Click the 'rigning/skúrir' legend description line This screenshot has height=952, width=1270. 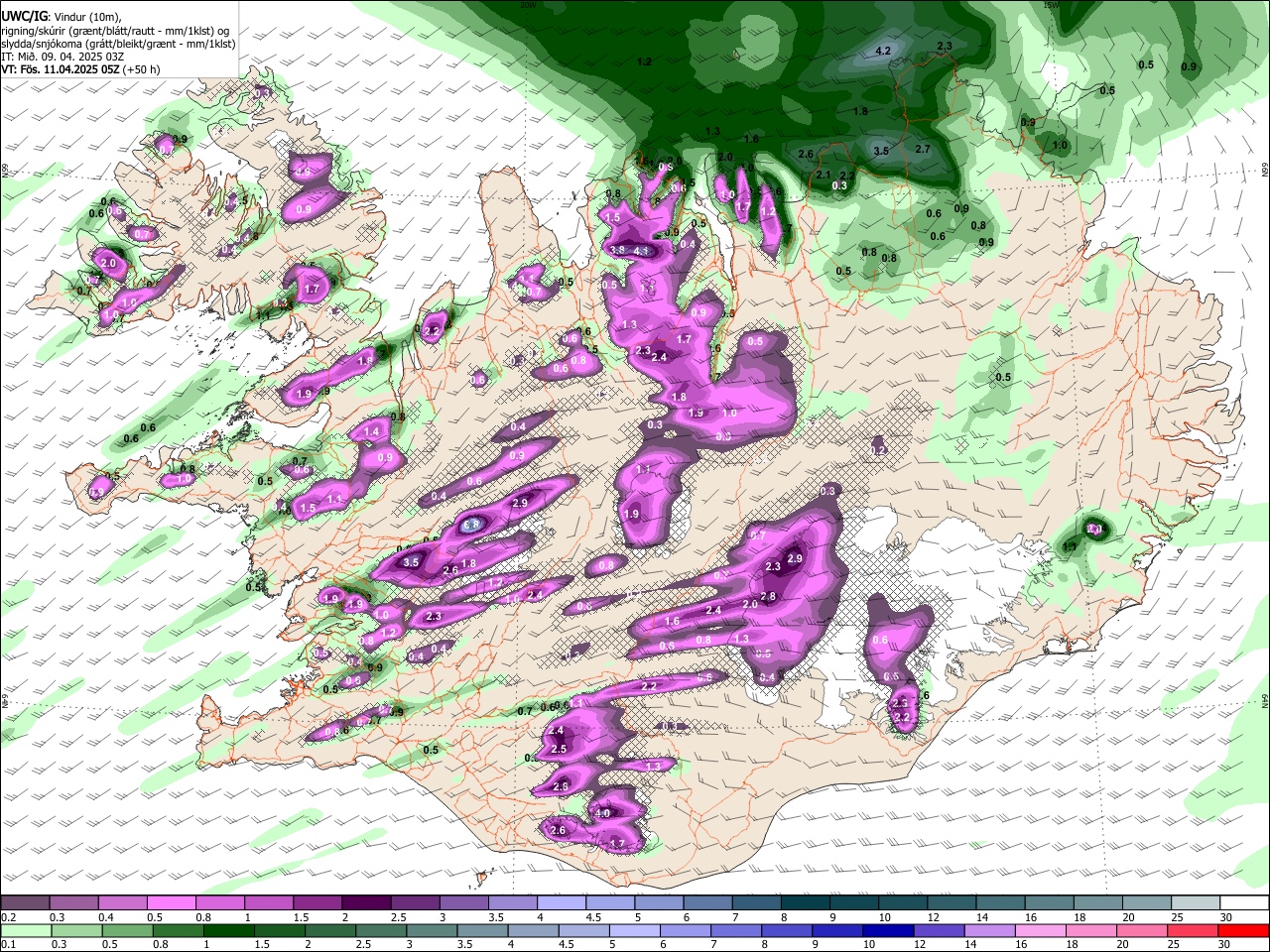click(x=115, y=31)
